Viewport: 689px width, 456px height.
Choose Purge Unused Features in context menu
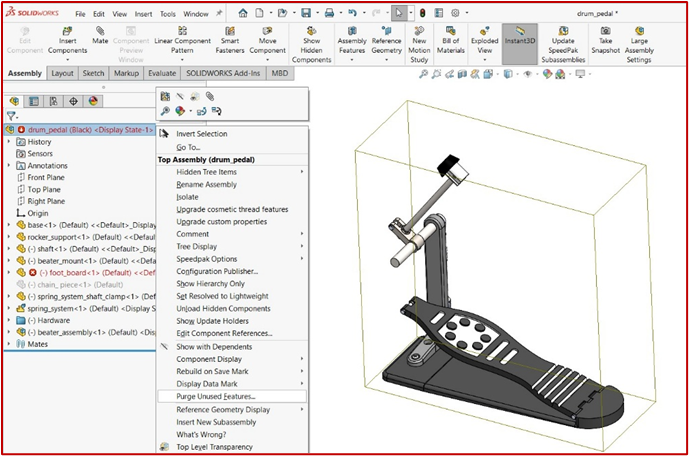[232, 396]
